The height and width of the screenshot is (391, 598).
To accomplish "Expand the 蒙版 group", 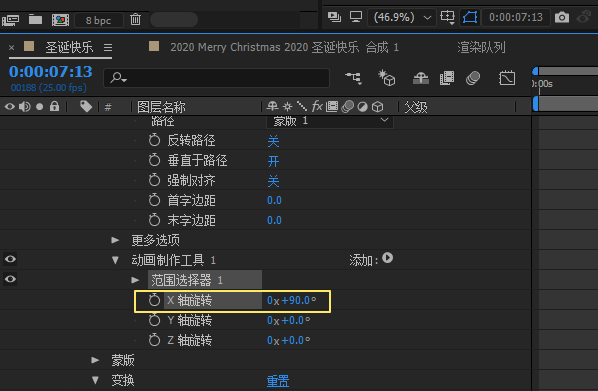I will pos(95,360).
